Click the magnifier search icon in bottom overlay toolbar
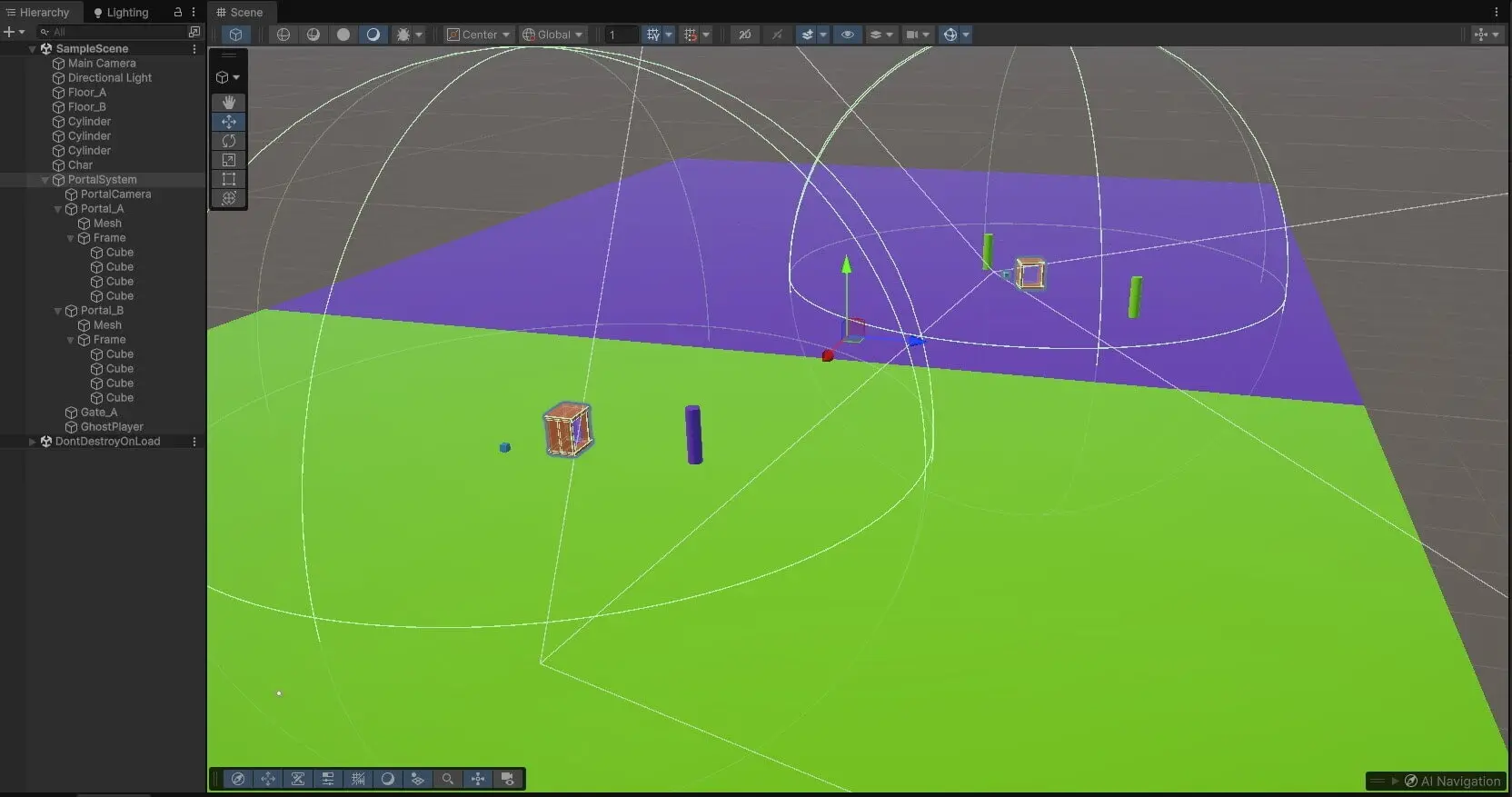1512x797 pixels. pyautogui.click(x=448, y=779)
